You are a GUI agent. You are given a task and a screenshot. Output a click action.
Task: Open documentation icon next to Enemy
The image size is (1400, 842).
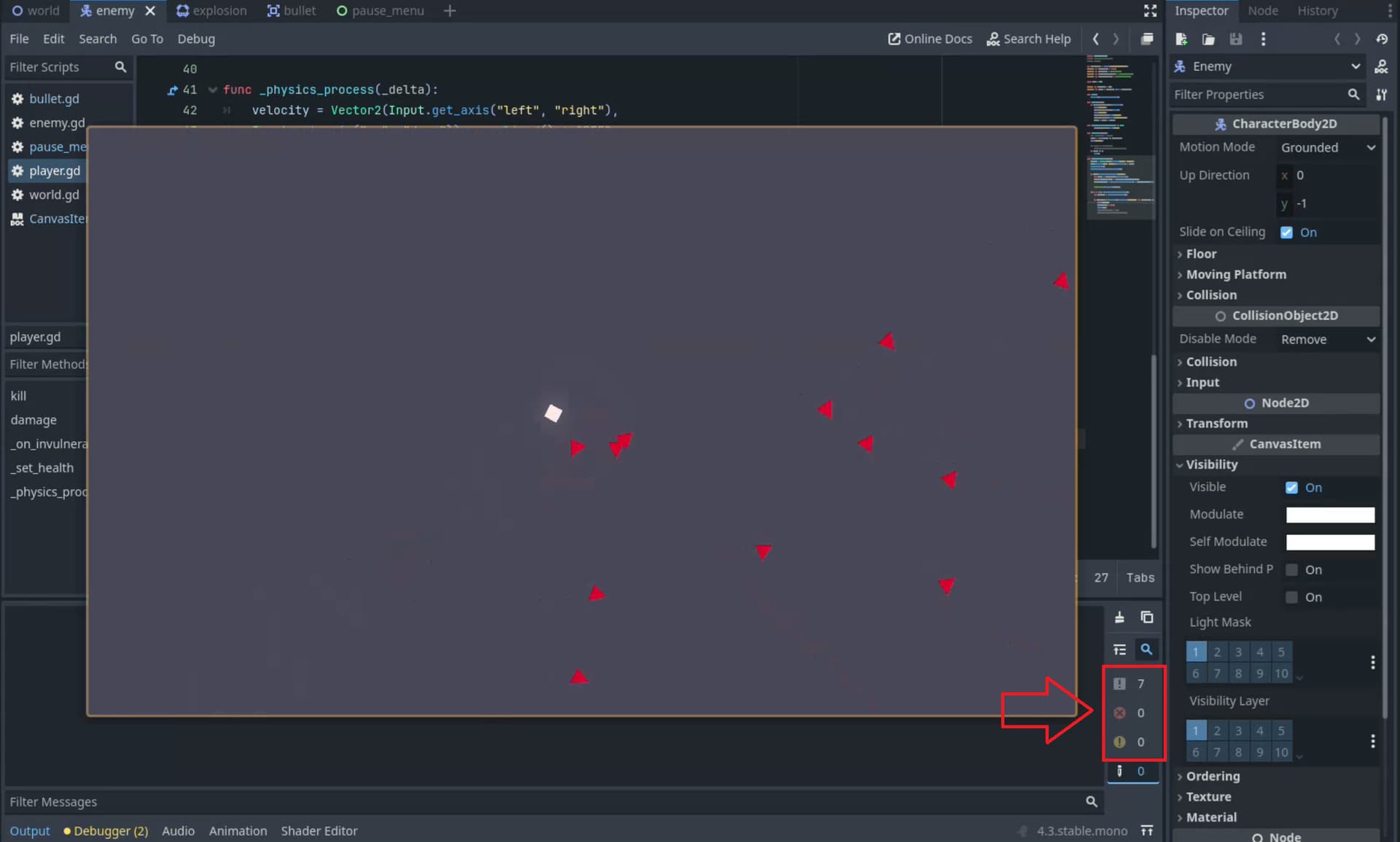(1381, 66)
